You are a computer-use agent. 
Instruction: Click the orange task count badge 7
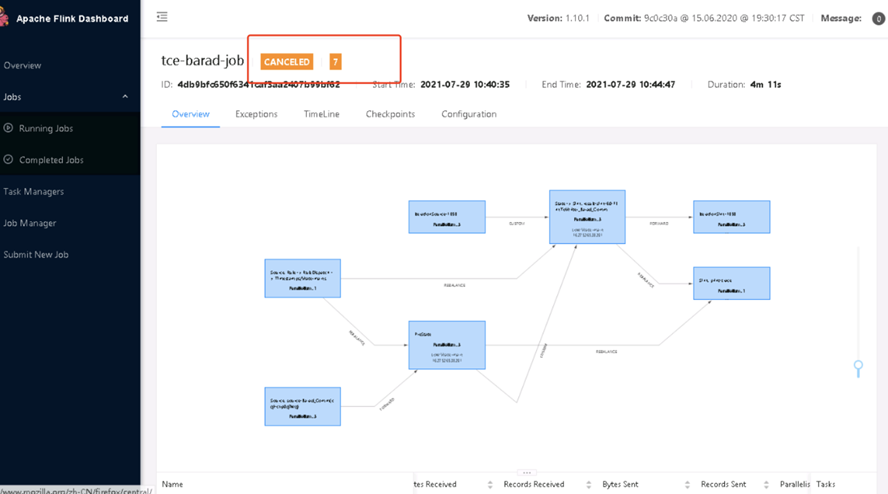pyautogui.click(x=335, y=62)
